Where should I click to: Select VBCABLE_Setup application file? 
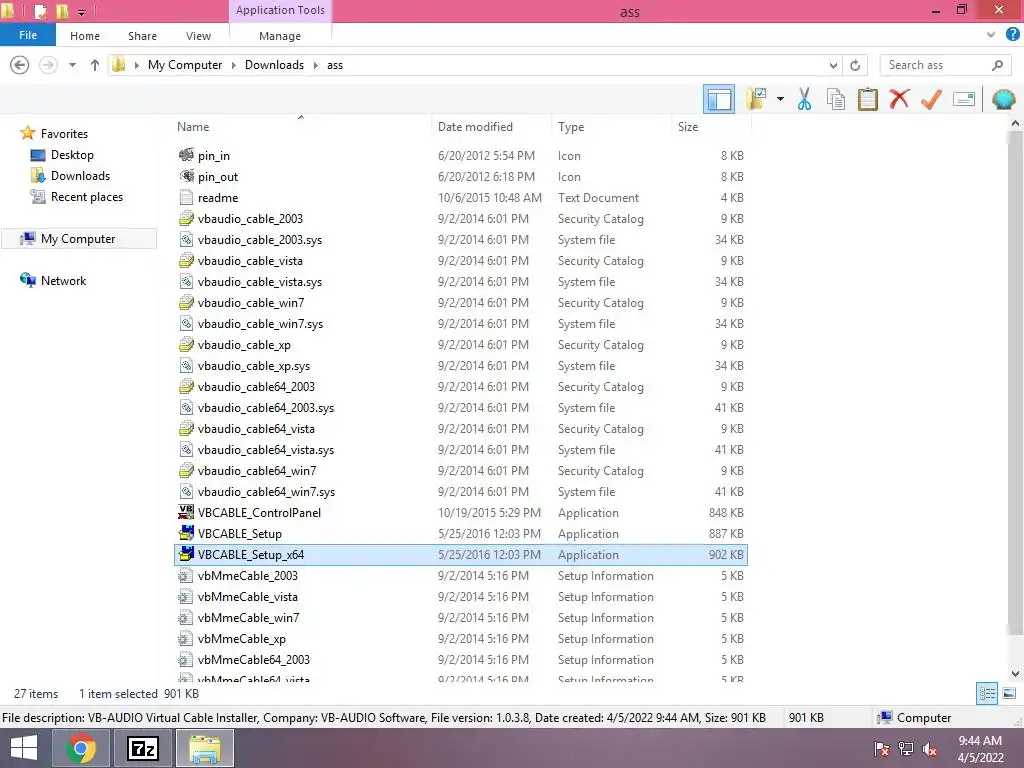(x=460, y=534)
